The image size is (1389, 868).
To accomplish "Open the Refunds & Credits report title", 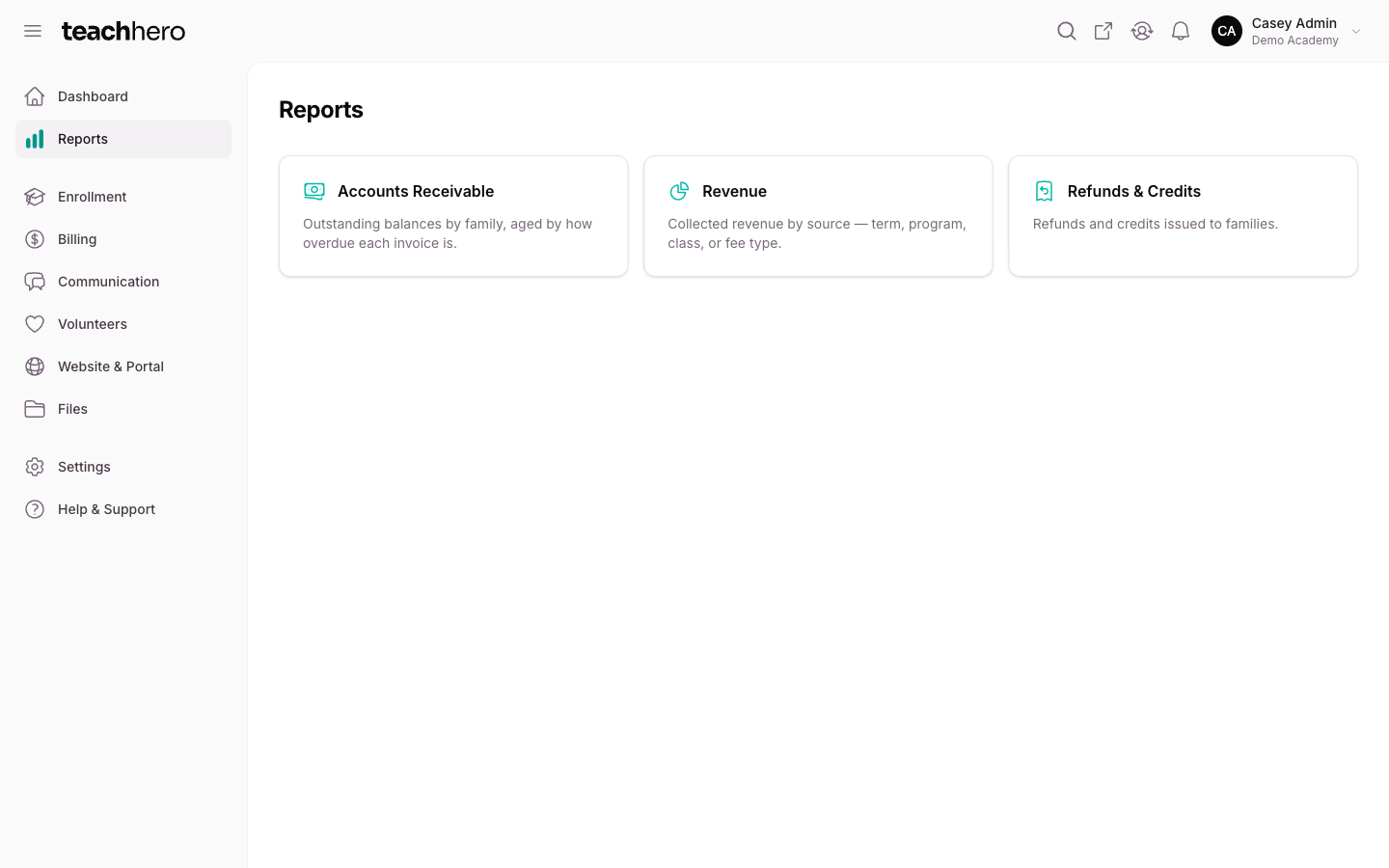I will coord(1134,191).
